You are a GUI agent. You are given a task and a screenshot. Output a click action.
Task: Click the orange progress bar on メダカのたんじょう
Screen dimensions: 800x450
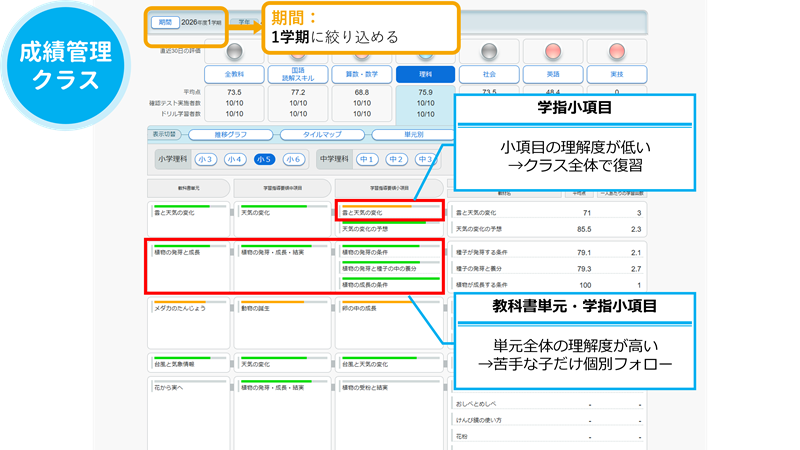tap(180, 303)
